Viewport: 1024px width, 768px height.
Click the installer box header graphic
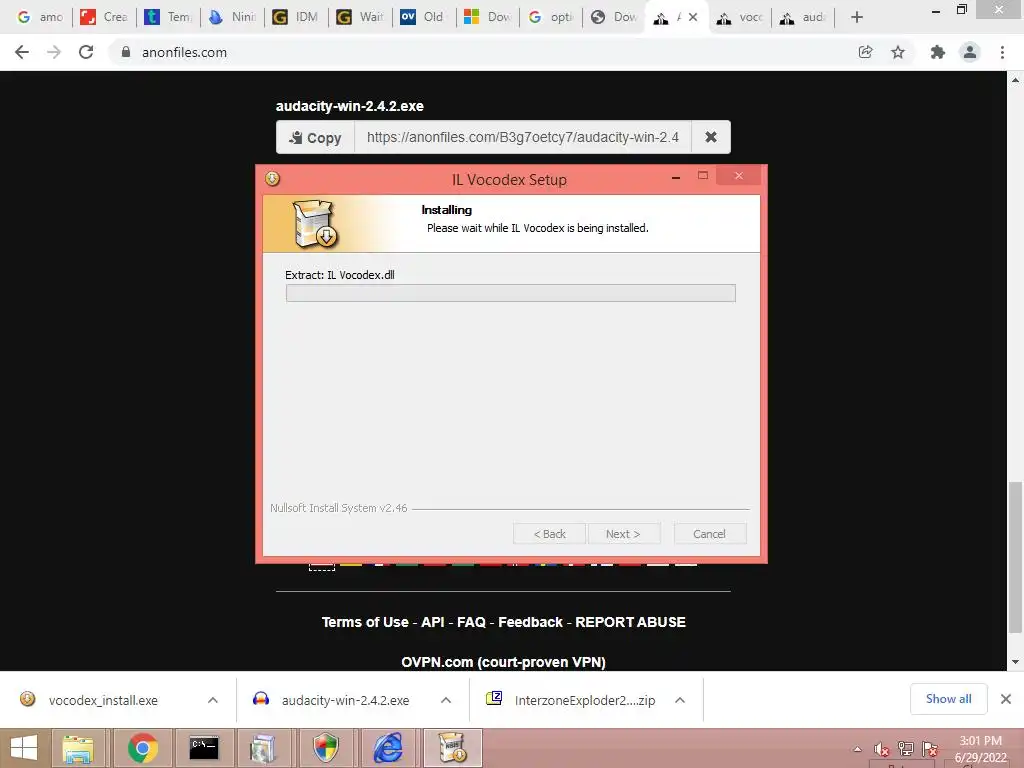pyautogui.click(x=315, y=223)
